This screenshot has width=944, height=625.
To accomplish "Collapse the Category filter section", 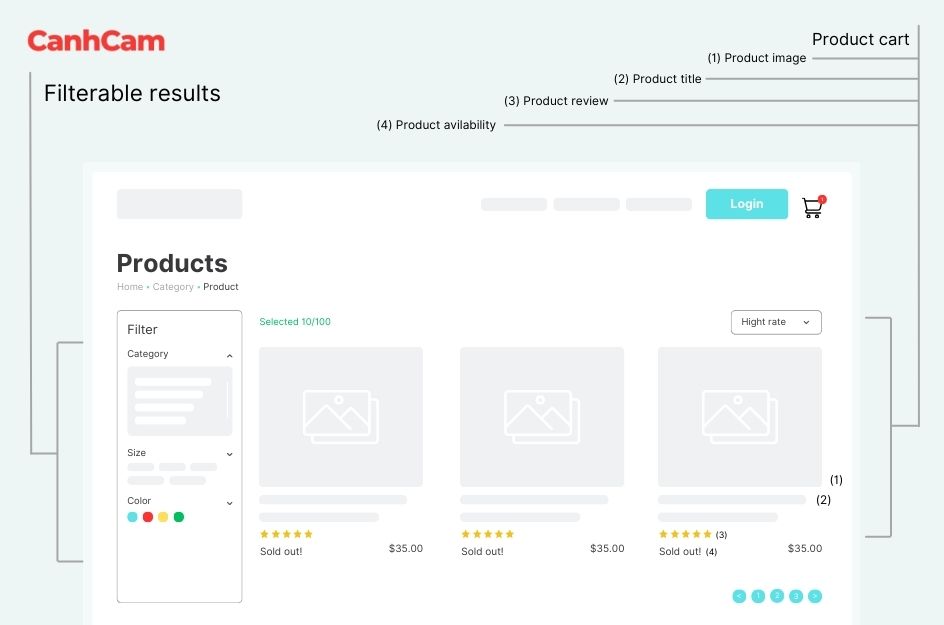I will (x=229, y=354).
